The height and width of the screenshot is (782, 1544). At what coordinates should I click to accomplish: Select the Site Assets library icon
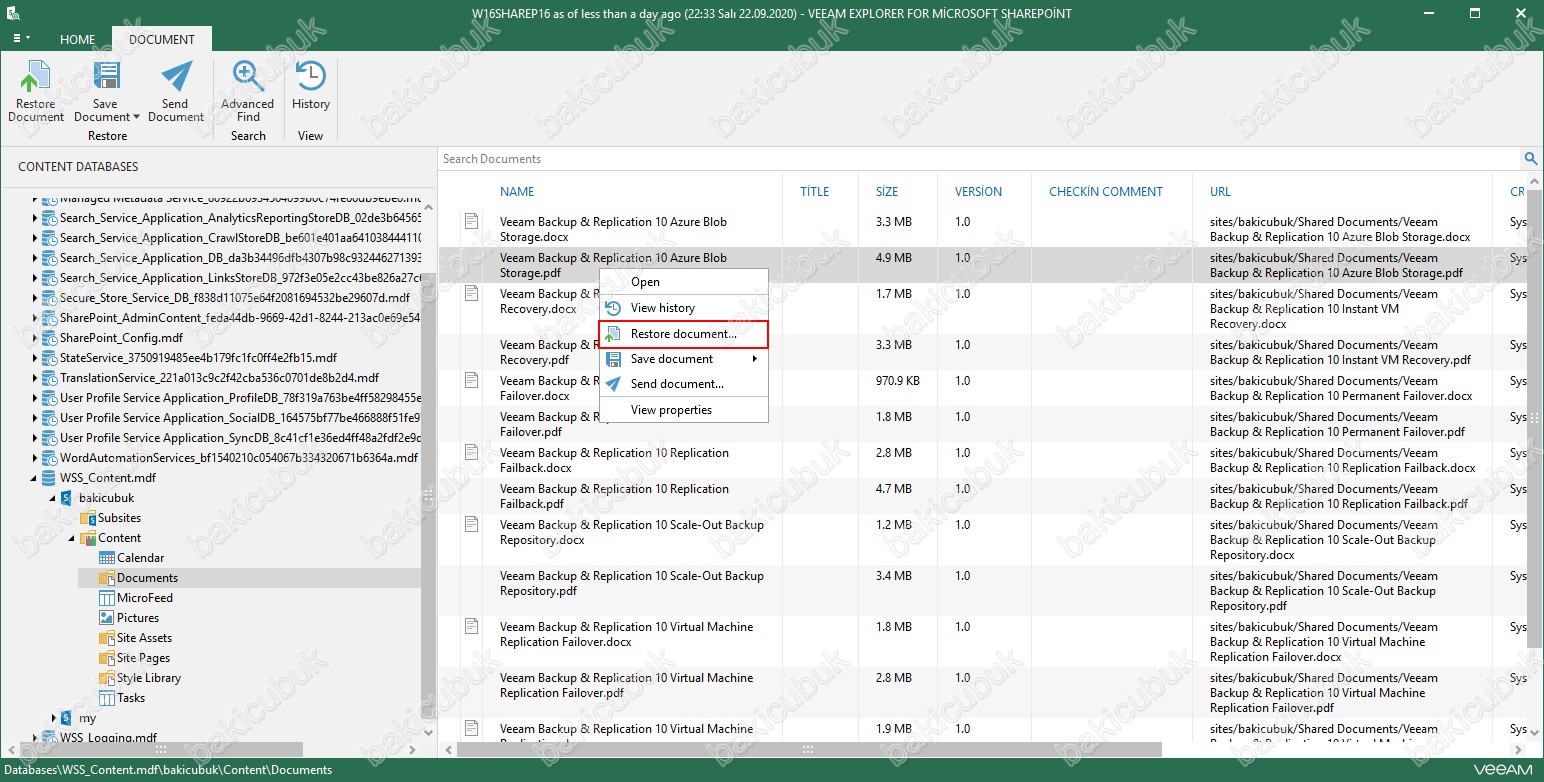(107, 638)
